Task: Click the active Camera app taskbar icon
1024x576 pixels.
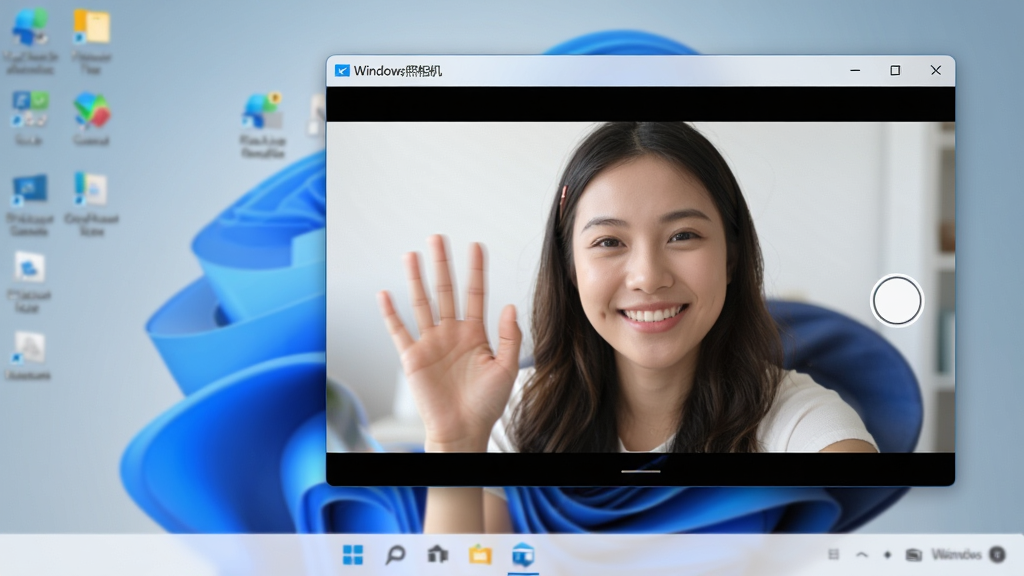Action: pyautogui.click(x=523, y=555)
